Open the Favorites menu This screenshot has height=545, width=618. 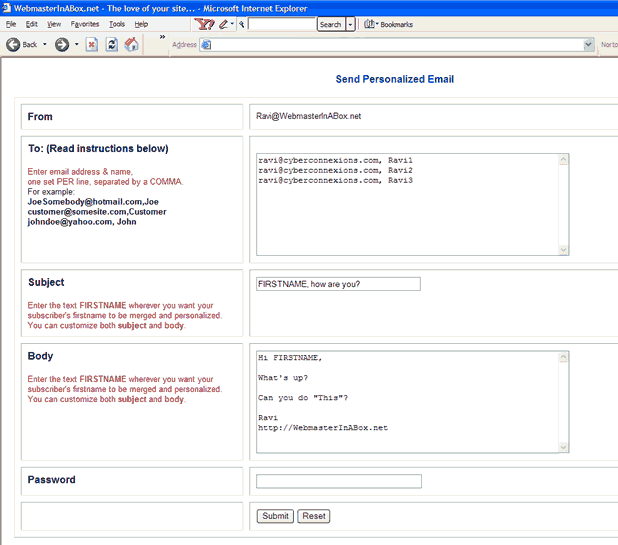pos(85,24)
